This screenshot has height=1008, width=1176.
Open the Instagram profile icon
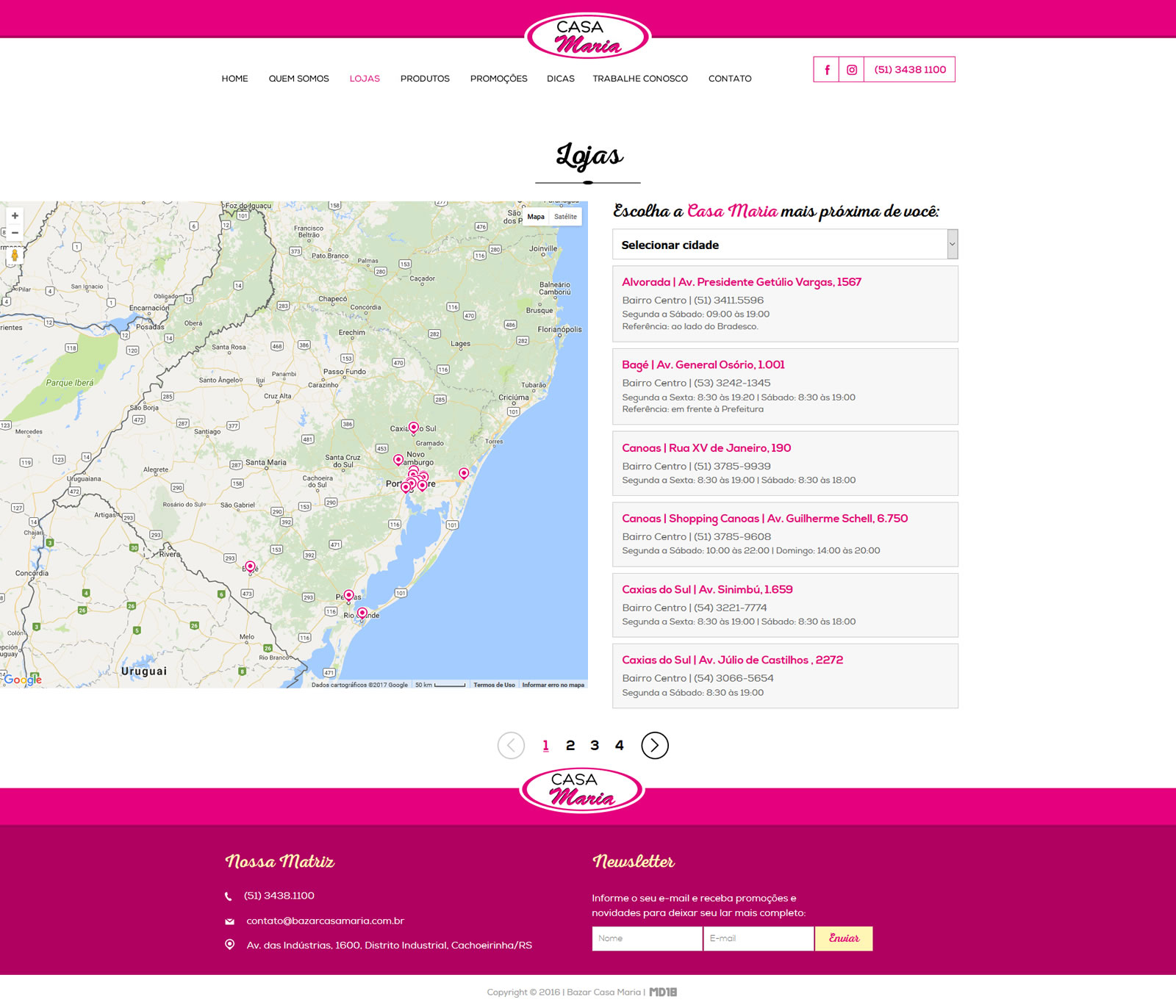(x=851, y=70)
